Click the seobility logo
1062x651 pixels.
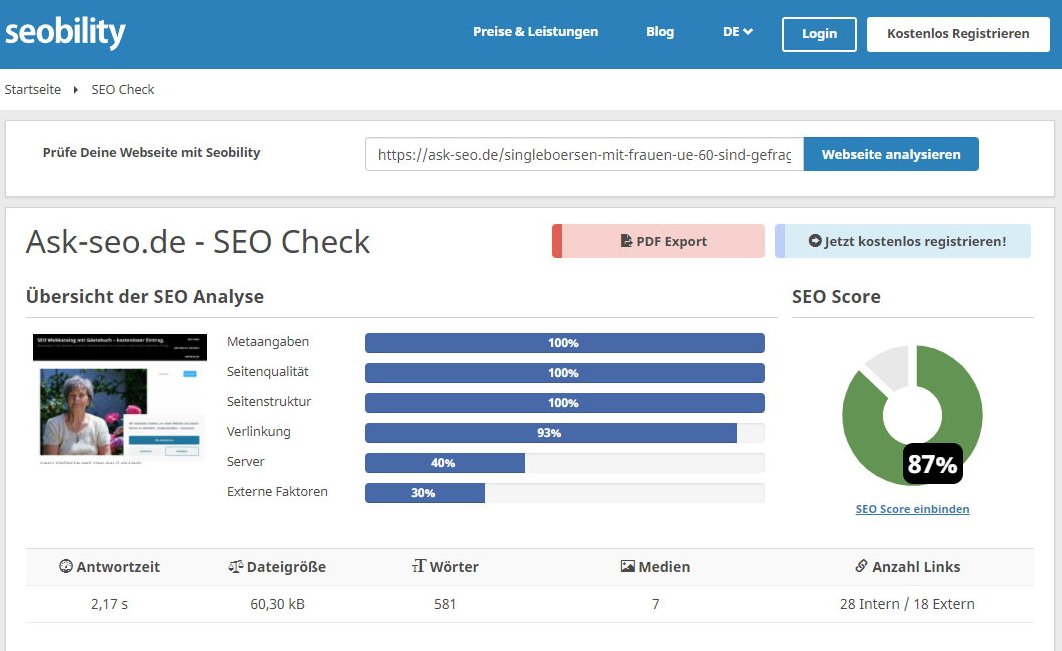coord(65,33)
